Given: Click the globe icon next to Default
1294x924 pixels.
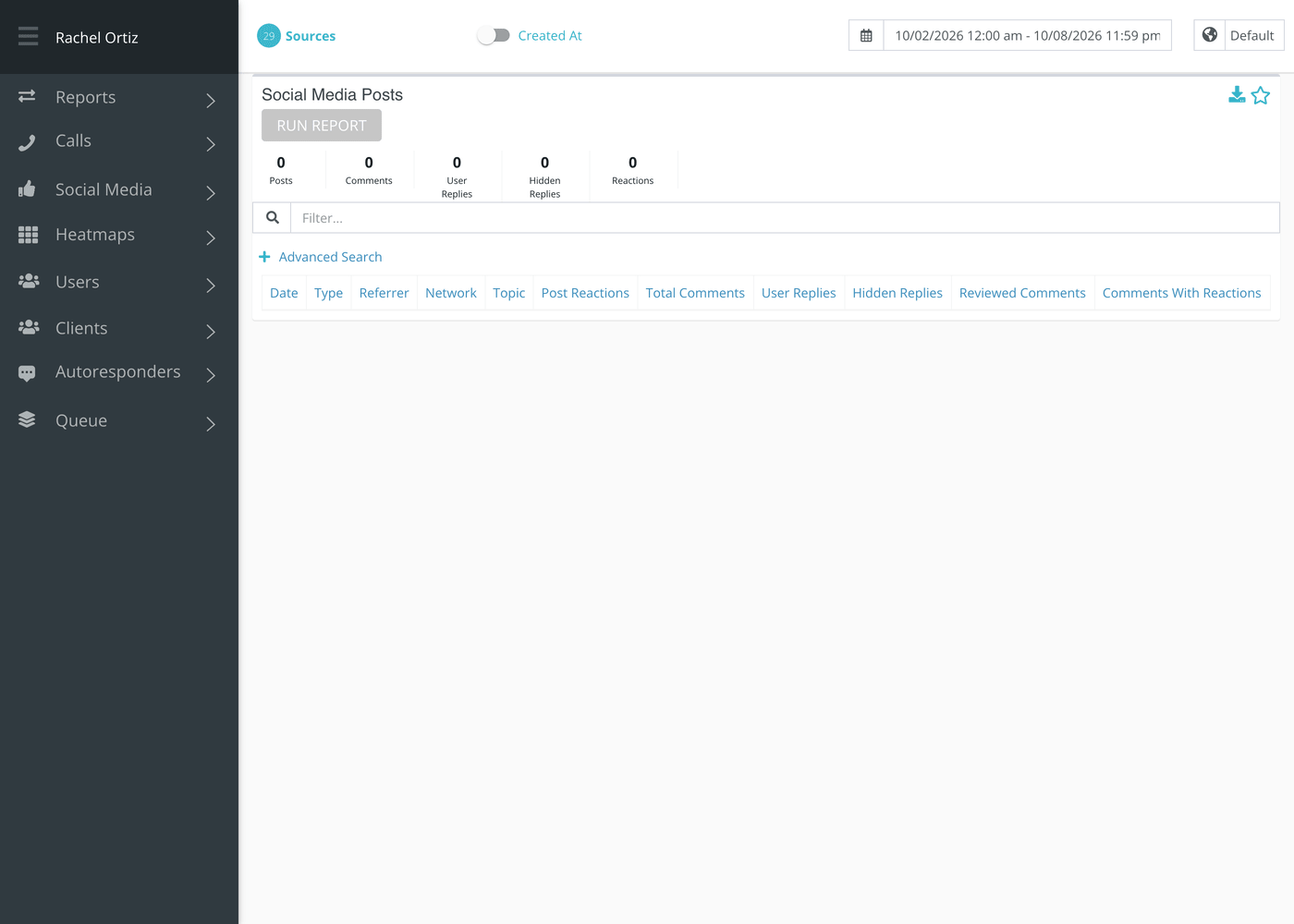Looking at the screenshot, I should pos(1210,35).
